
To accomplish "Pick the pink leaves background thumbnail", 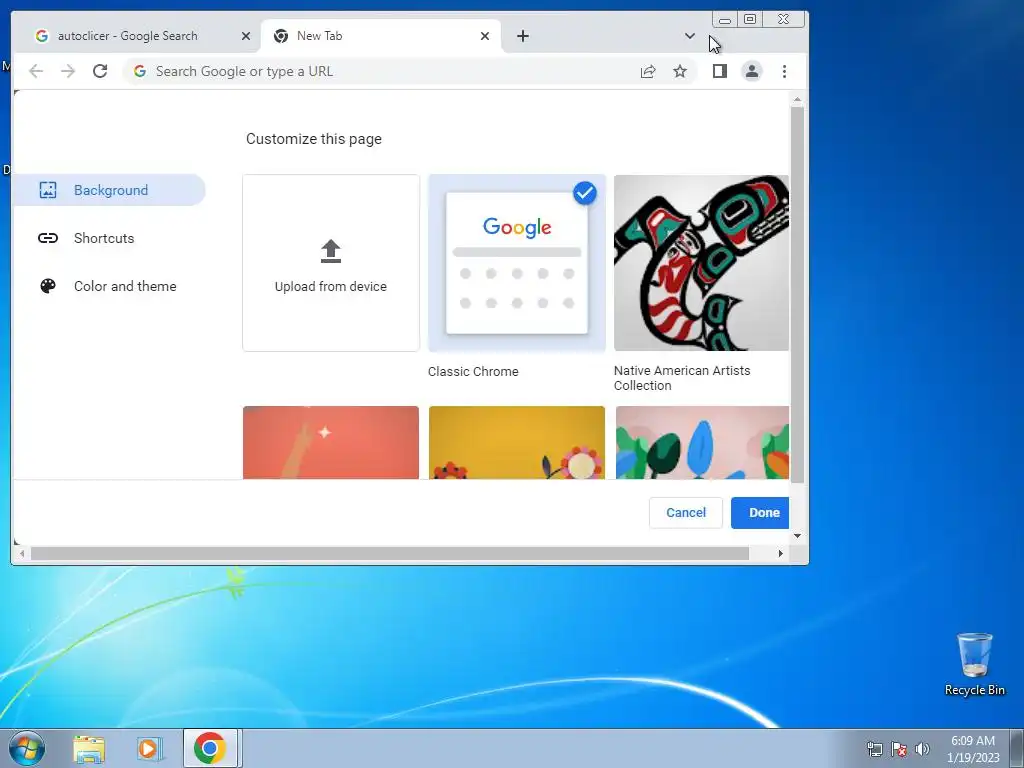I will (x=702, y=442).
